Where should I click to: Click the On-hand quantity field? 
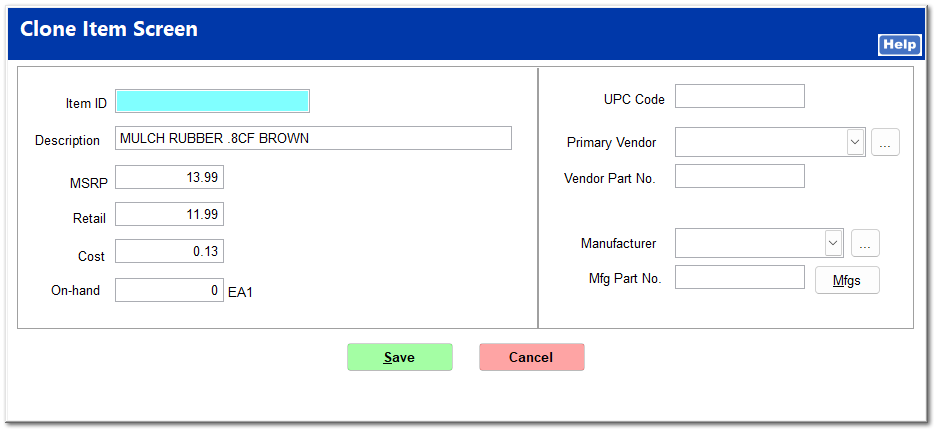tap(169, 290)
